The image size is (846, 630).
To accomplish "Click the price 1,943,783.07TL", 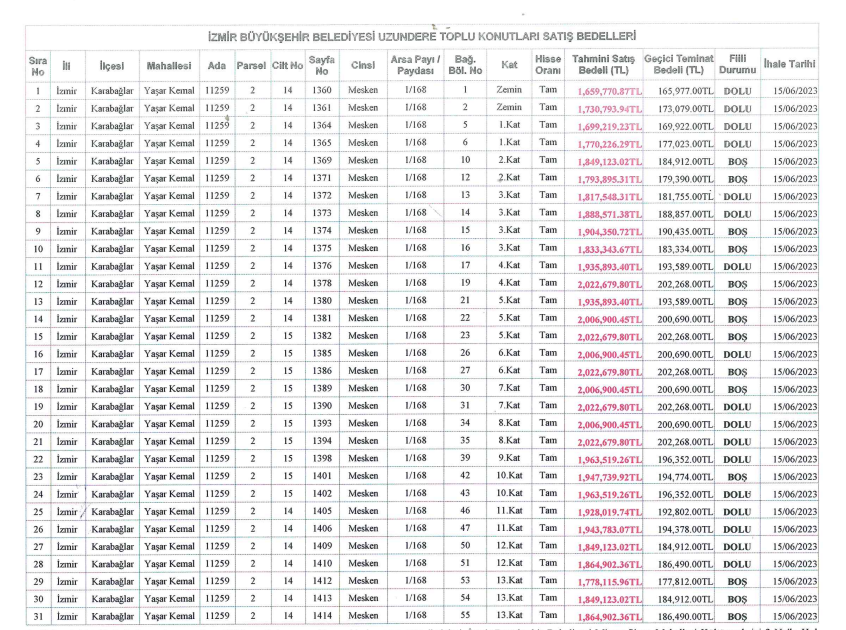I will pos(610,530).
